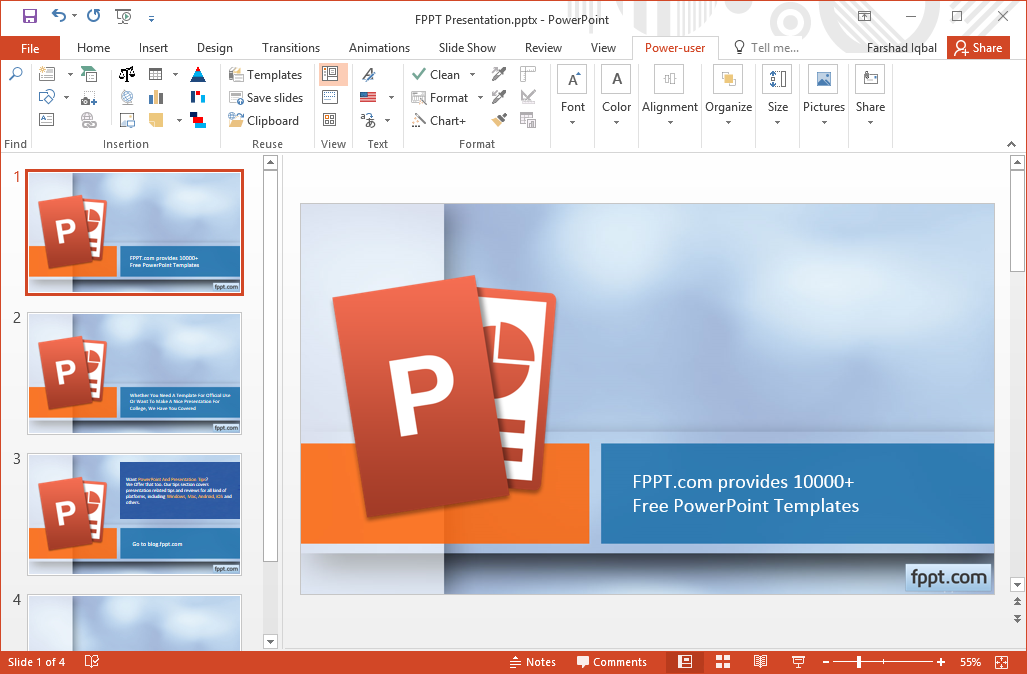Switch to the Design tab

point(215,48)
